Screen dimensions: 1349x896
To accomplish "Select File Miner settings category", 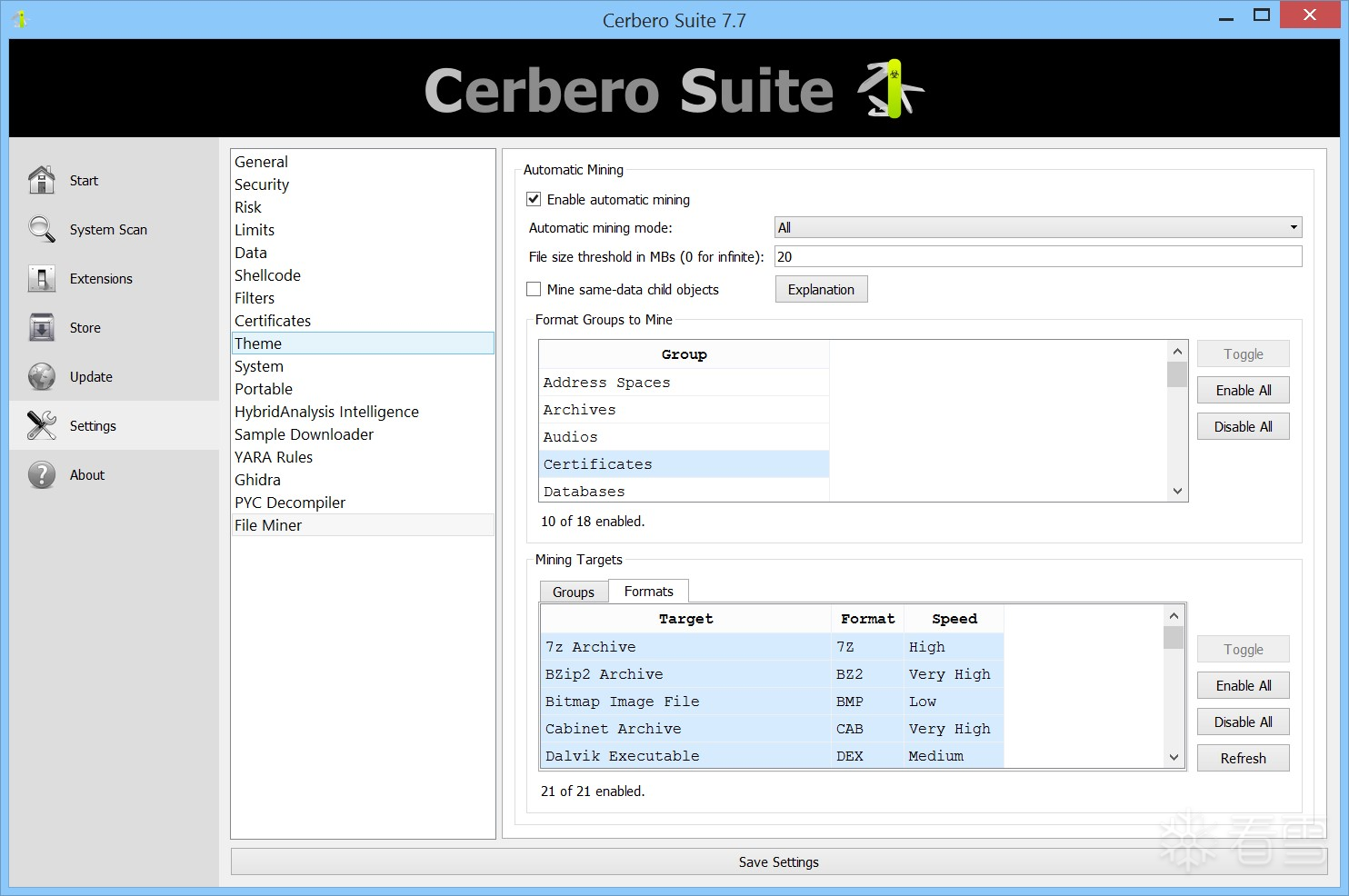I will click(363, 525).
